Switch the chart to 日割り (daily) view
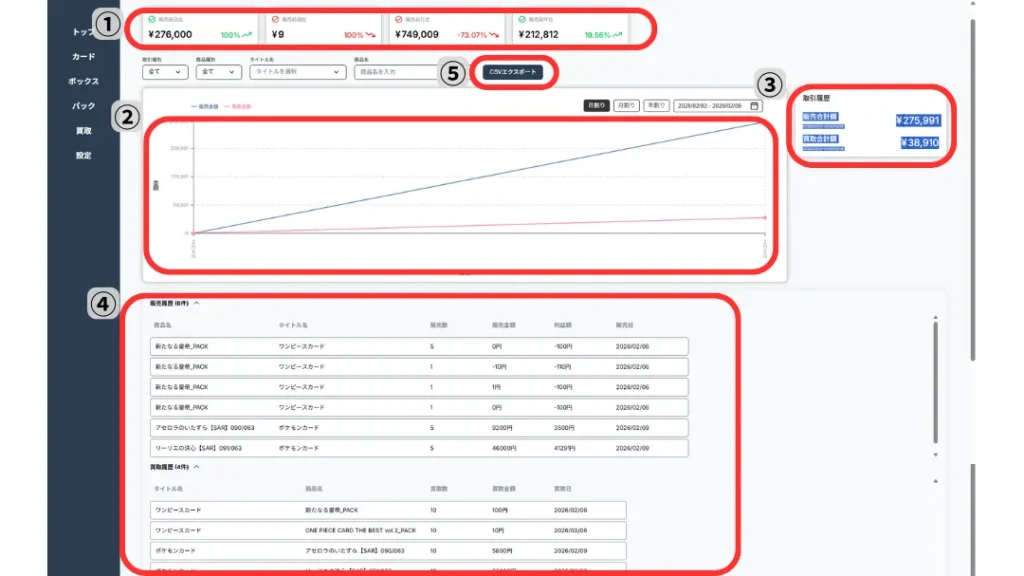The image size is (1024, 576). click(596, 106)
